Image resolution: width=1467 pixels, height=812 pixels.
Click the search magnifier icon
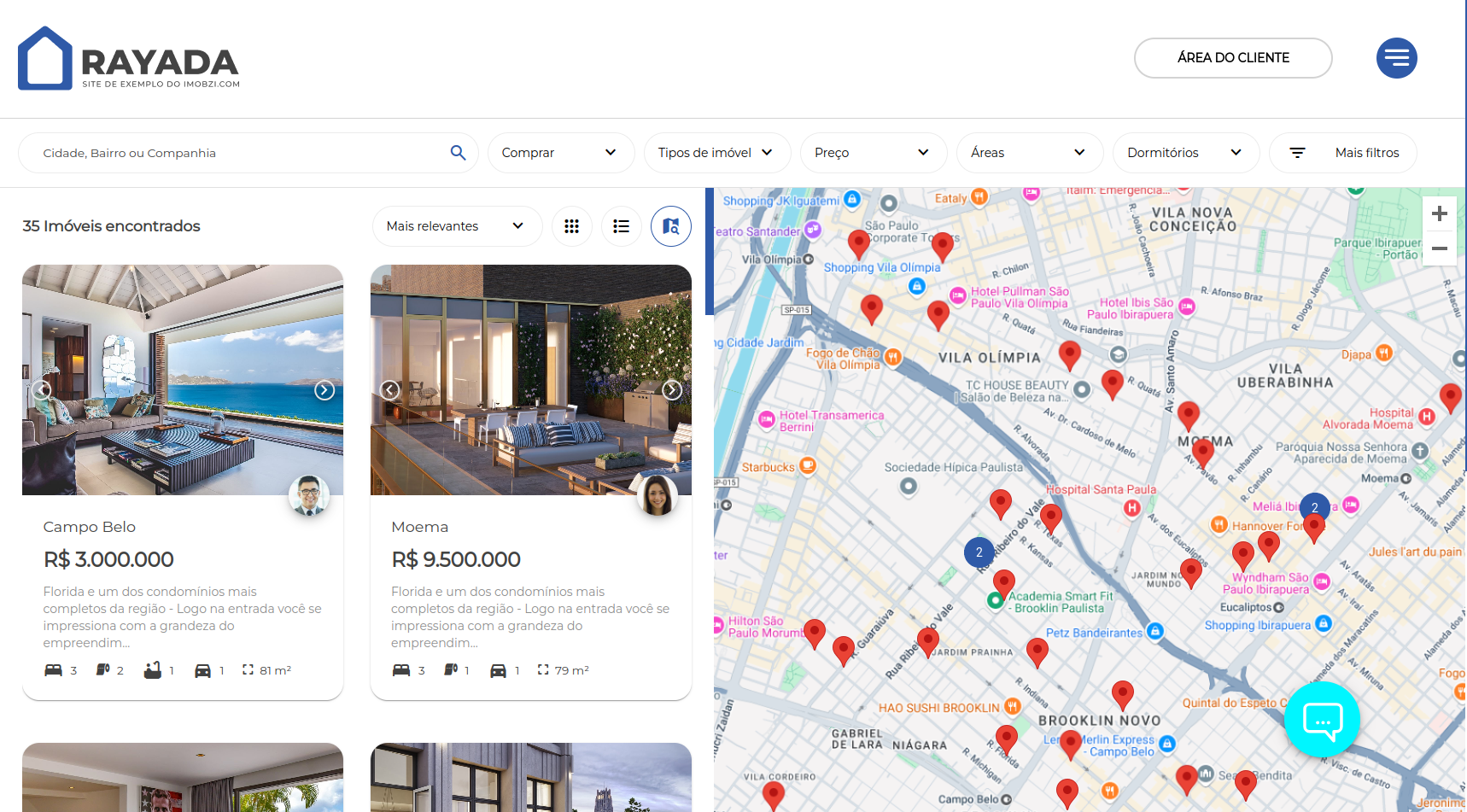458,153
